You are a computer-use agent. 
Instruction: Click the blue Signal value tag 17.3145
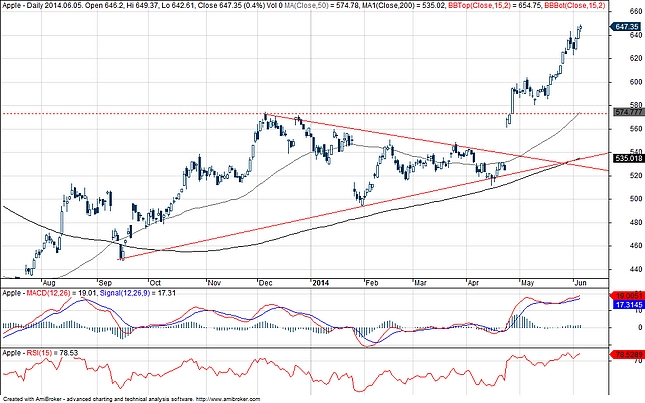tap(628, 304)
